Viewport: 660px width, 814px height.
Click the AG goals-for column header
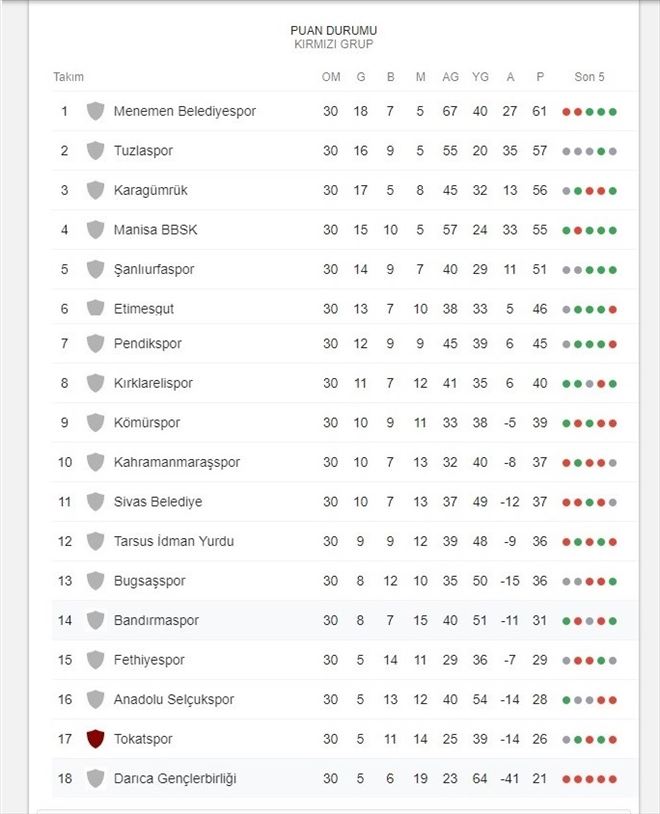[450, 77]
